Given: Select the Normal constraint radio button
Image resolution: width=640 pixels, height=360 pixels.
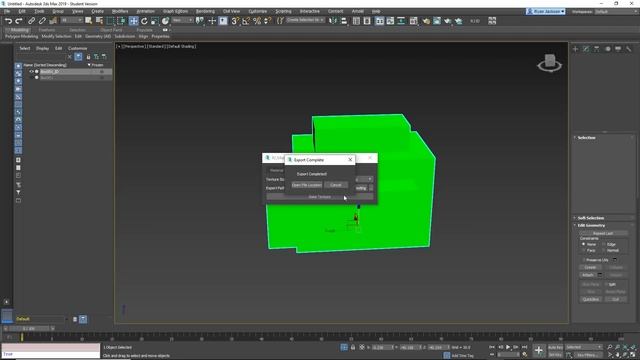Looking at the screenshot, I should 604,250.
